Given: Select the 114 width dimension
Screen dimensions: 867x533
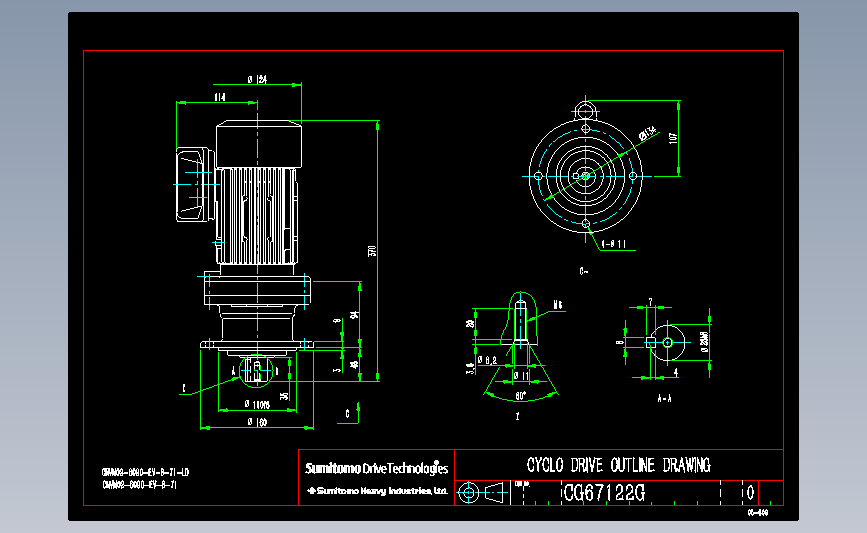Looking at the screenshot, I should tap(220, 97).
